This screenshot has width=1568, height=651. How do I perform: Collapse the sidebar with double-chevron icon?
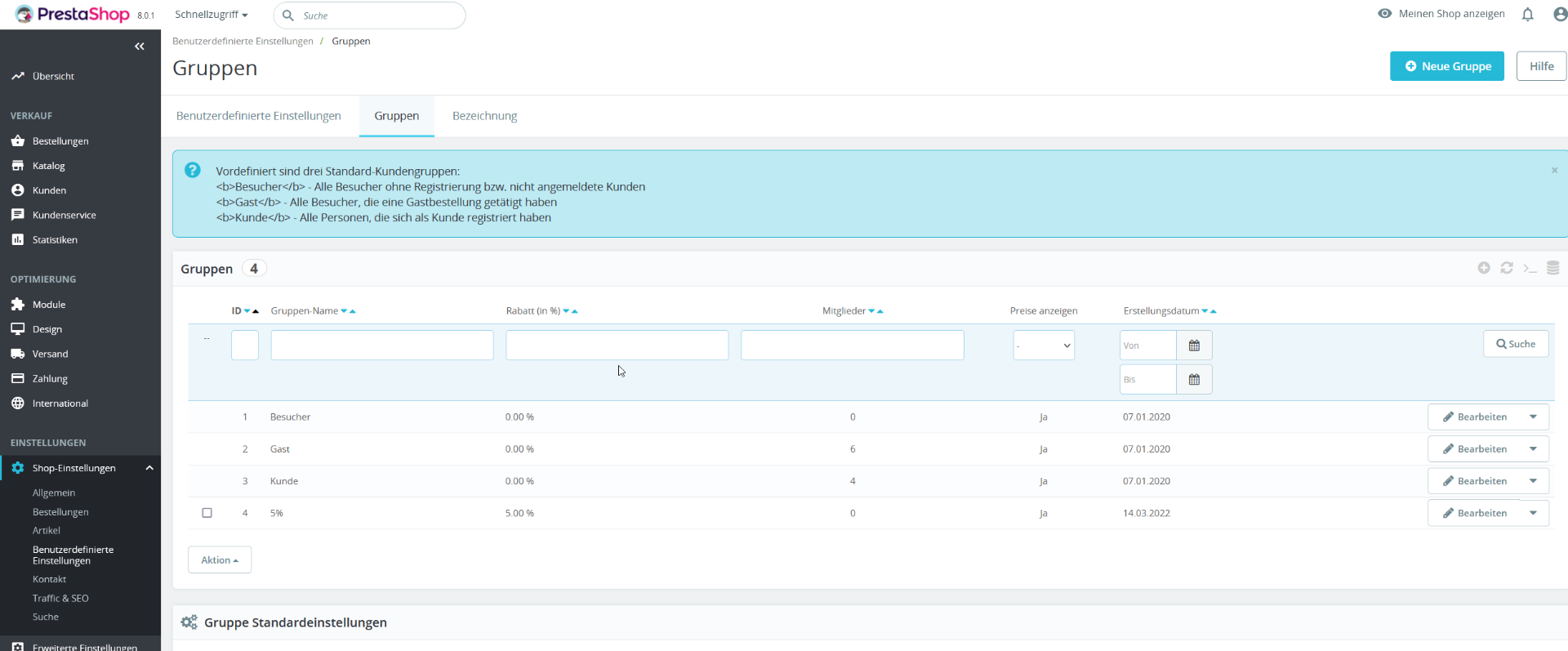click(x=140, y=47)
